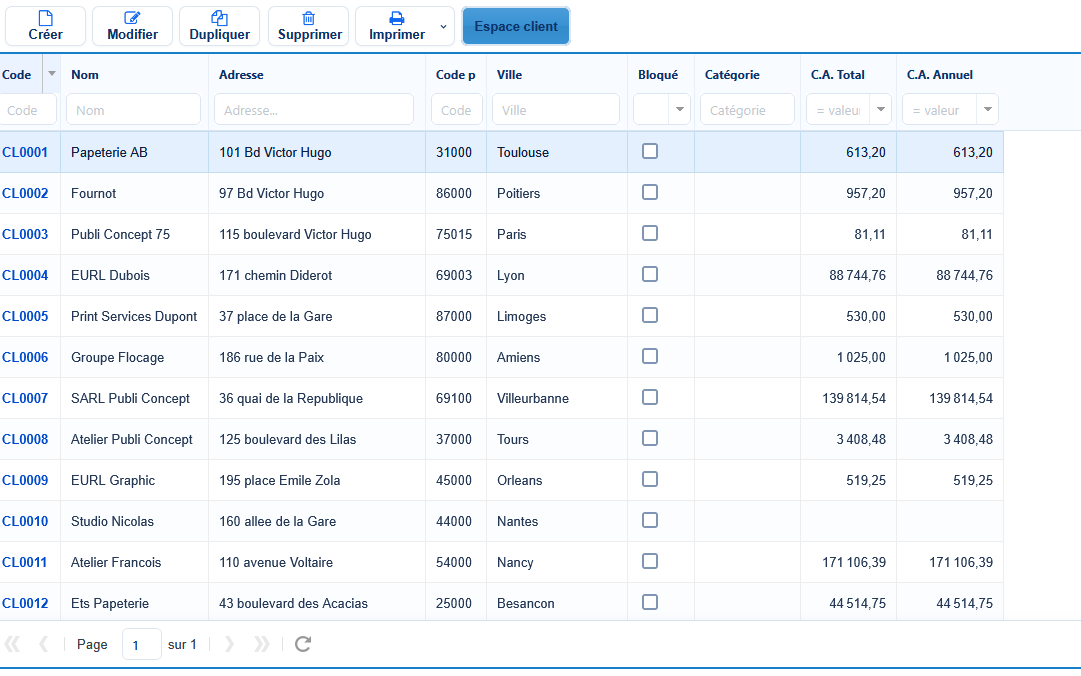1081x676 pixels.
Task: Open client link CL0001
Action: (x=25, y=152)
